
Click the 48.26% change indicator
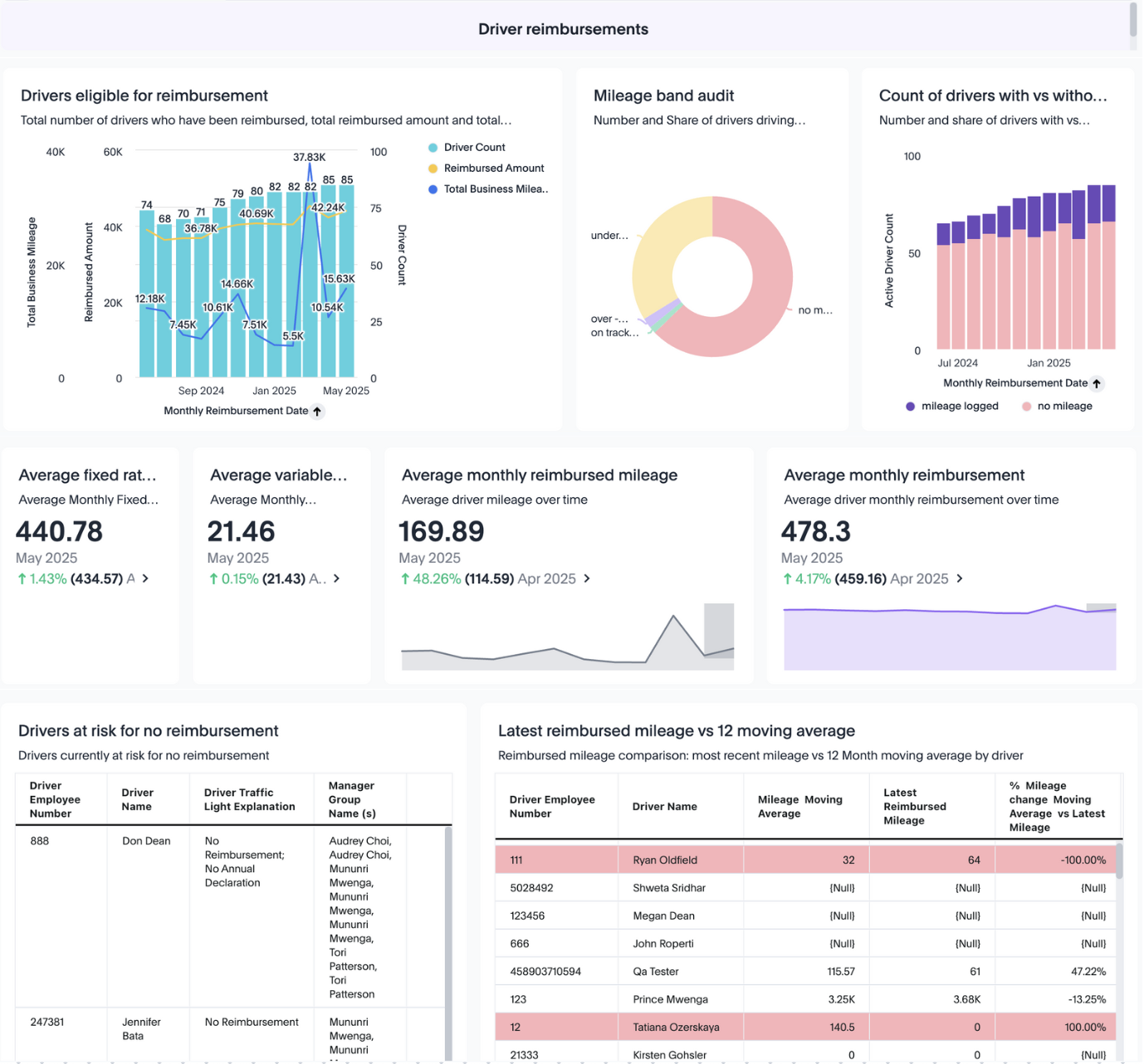pos(431,579)
